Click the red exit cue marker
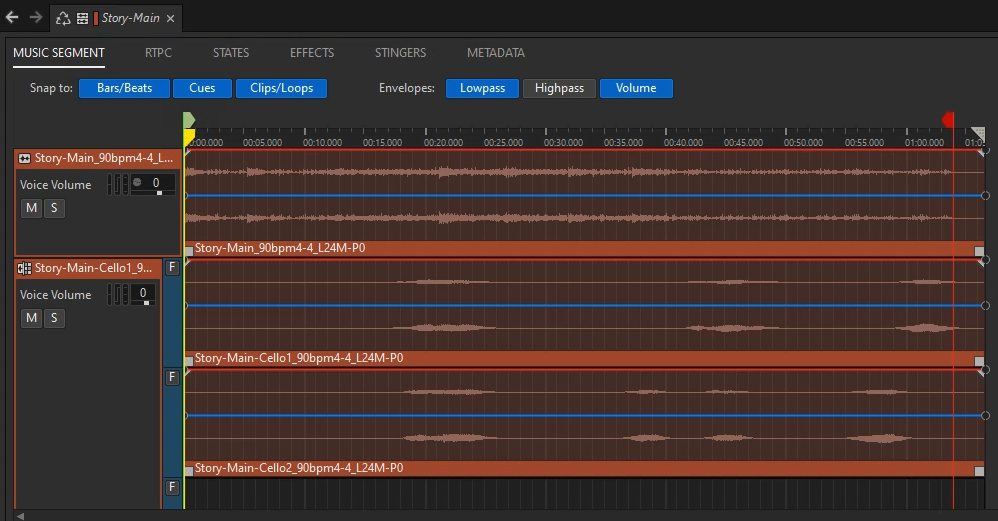 pos(948,120)
